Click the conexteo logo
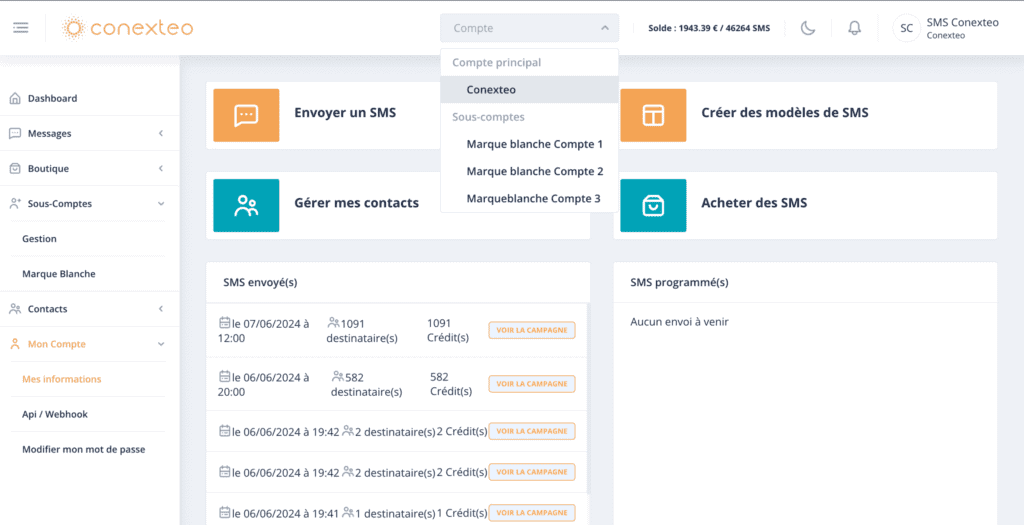This screenshot has width=1024, height=525. point(127,28)
